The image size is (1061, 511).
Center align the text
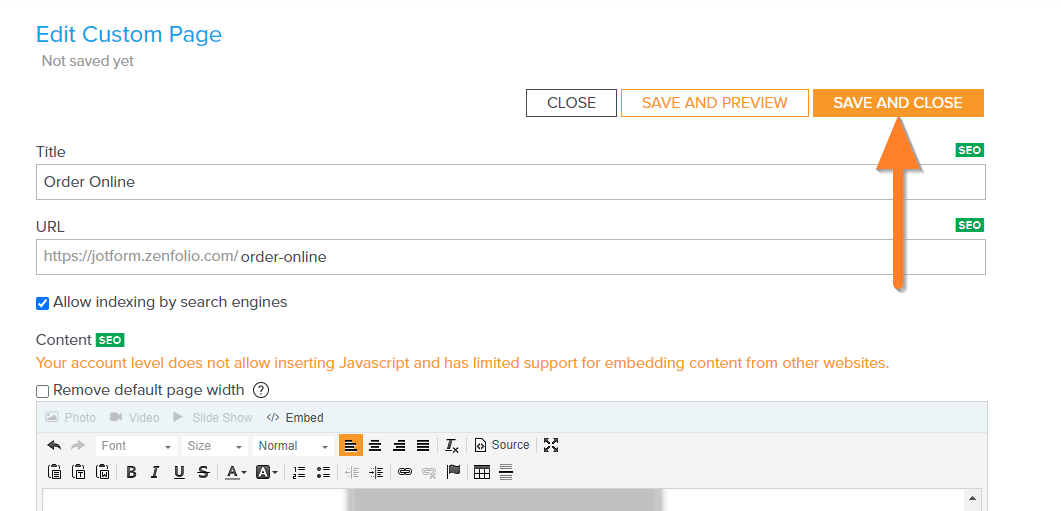(x=375, y=445)
